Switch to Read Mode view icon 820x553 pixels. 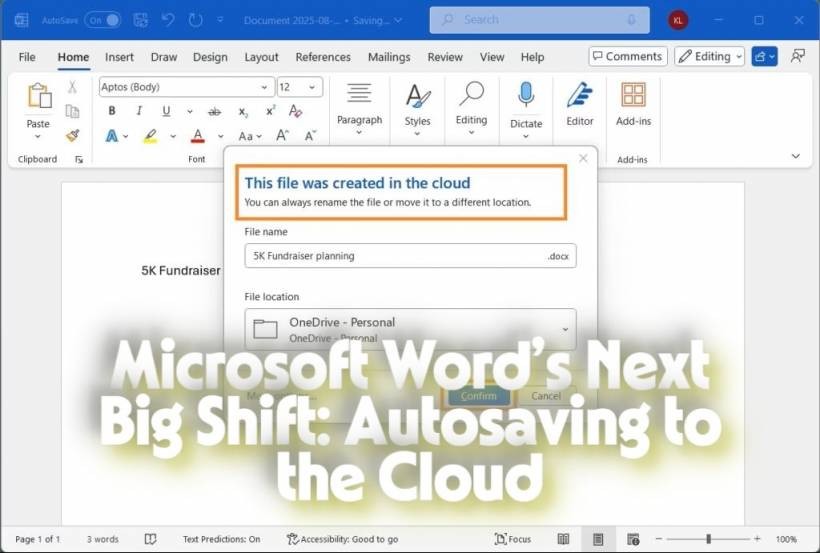coord(563,539)
